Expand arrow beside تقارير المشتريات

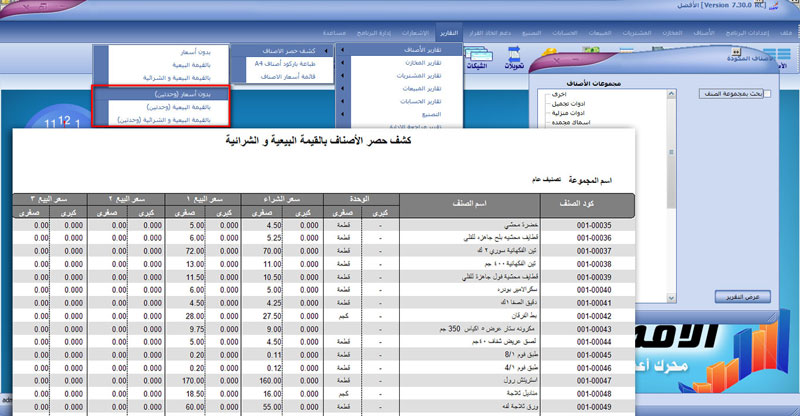(342, 76)
